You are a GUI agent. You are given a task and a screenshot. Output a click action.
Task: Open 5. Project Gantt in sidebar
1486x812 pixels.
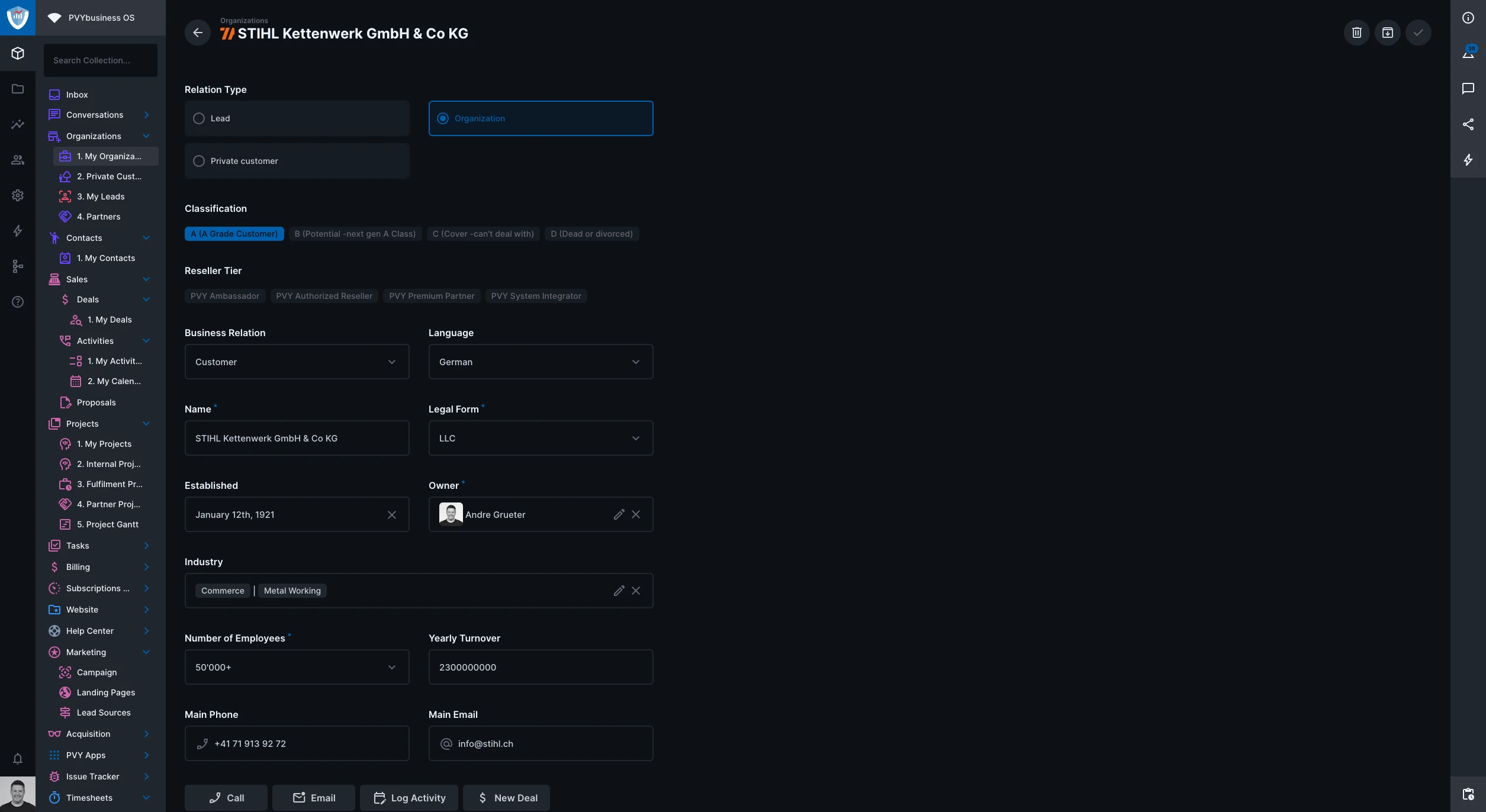(x=107, y=524)
